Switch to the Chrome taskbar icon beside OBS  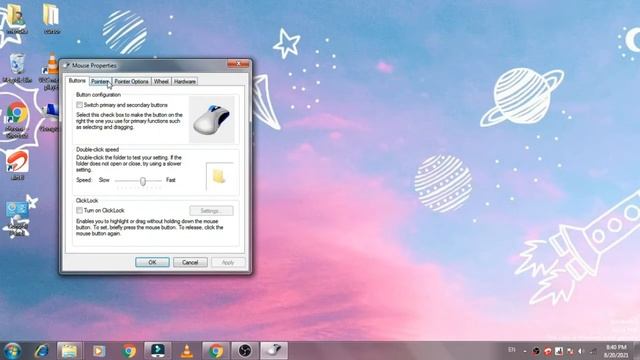tap(216, 351)
